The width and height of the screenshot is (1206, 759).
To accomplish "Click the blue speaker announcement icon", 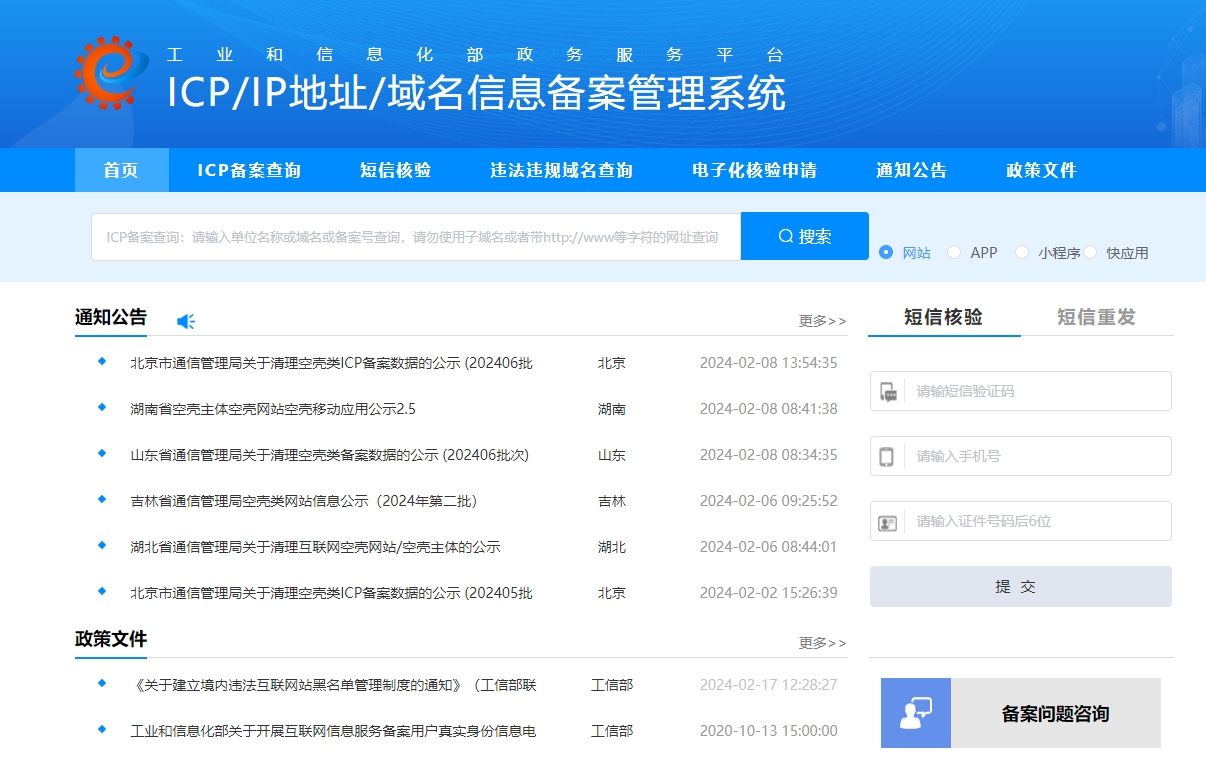I will [186, 321].
